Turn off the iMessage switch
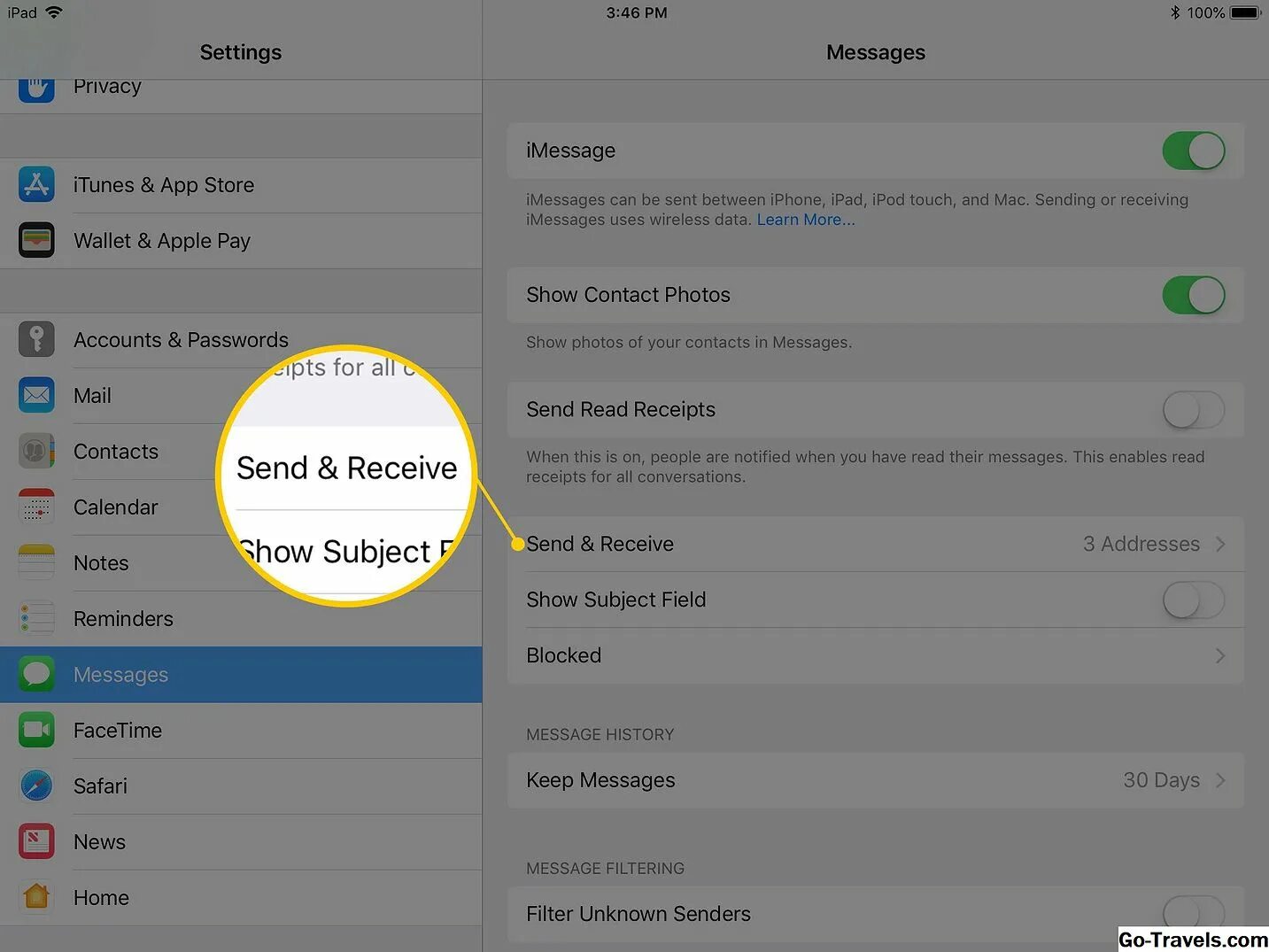 (1194, 151)
